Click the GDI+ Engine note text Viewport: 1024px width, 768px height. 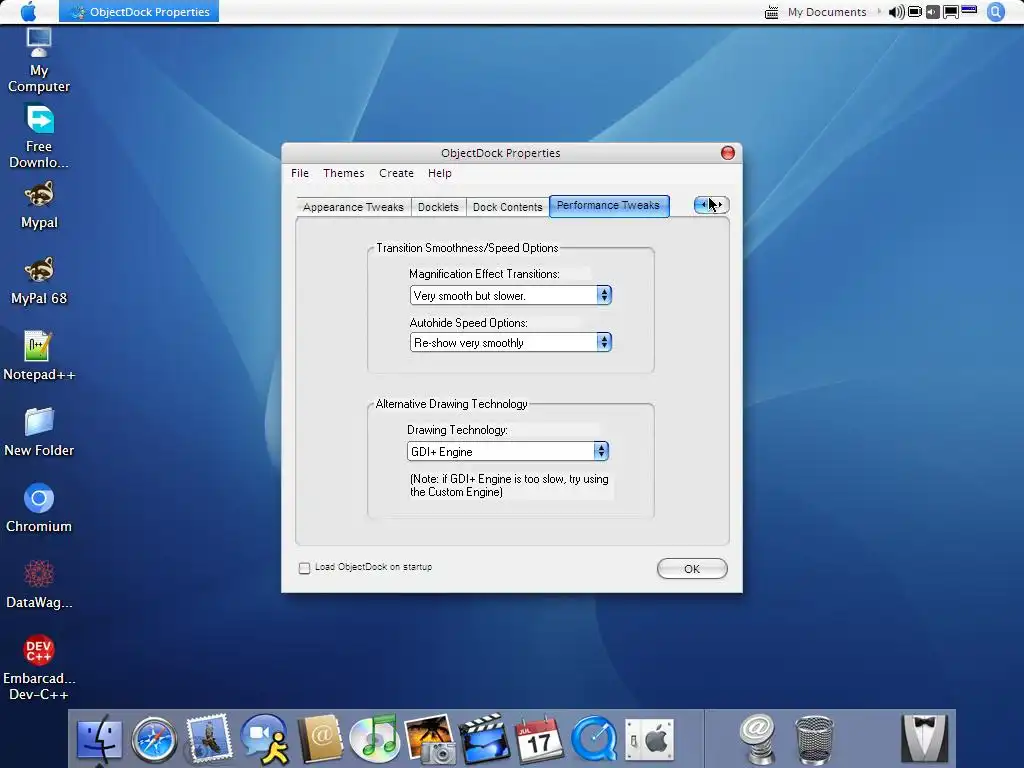[x=509, y=485]
